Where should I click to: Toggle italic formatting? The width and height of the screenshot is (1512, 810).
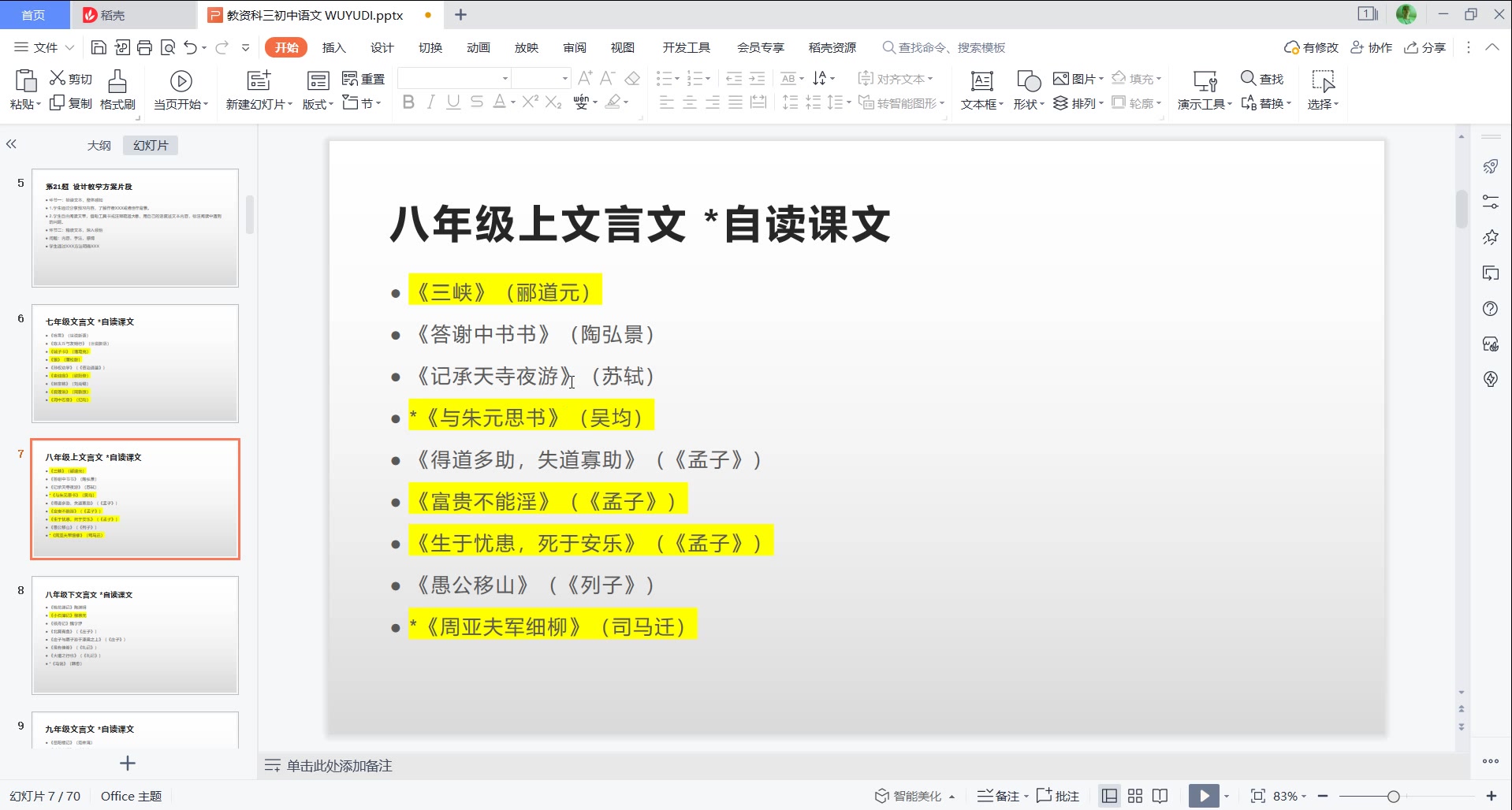coord(430,102)
